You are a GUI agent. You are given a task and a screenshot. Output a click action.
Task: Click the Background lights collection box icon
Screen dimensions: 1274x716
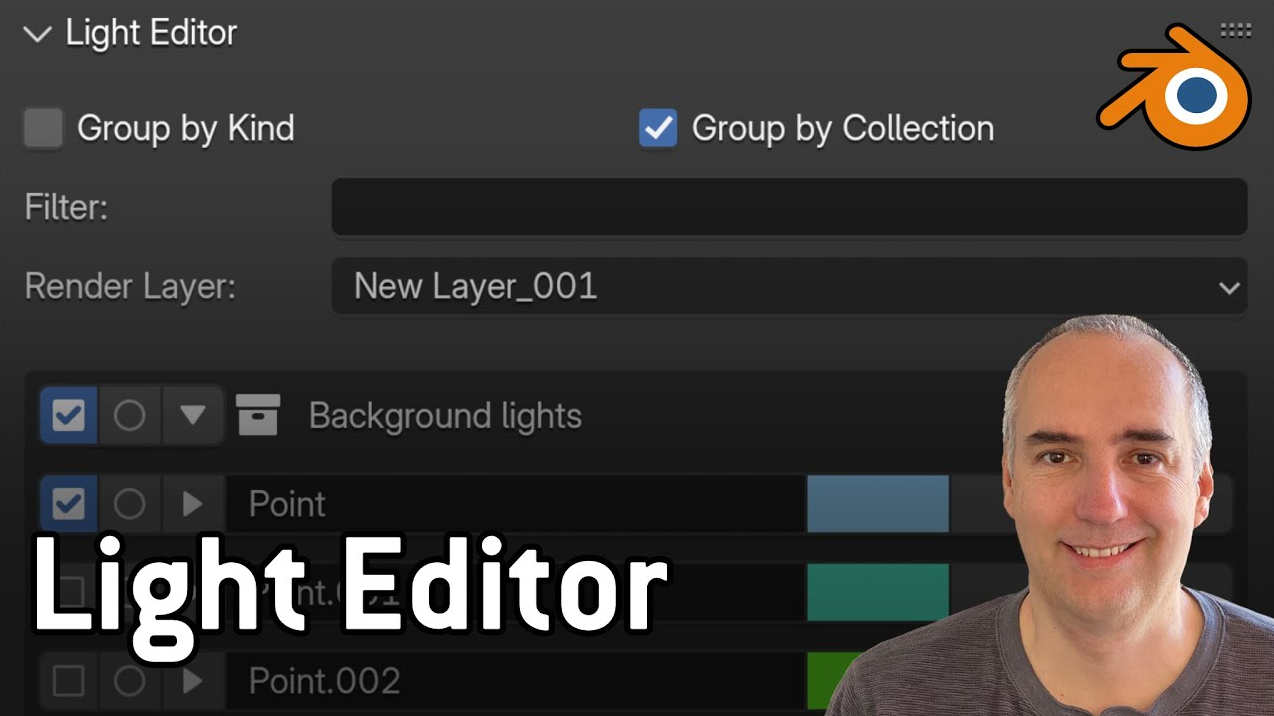(258, 415)
